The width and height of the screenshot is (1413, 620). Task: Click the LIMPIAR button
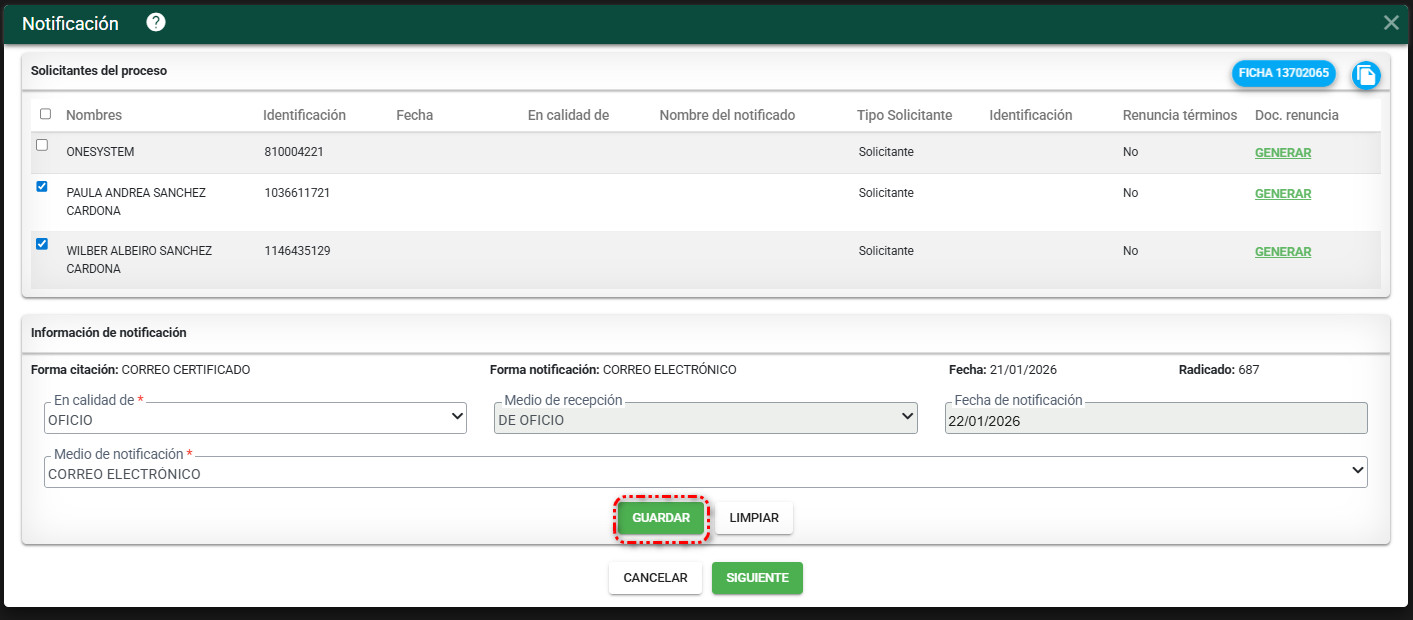[x=754, y=518]
